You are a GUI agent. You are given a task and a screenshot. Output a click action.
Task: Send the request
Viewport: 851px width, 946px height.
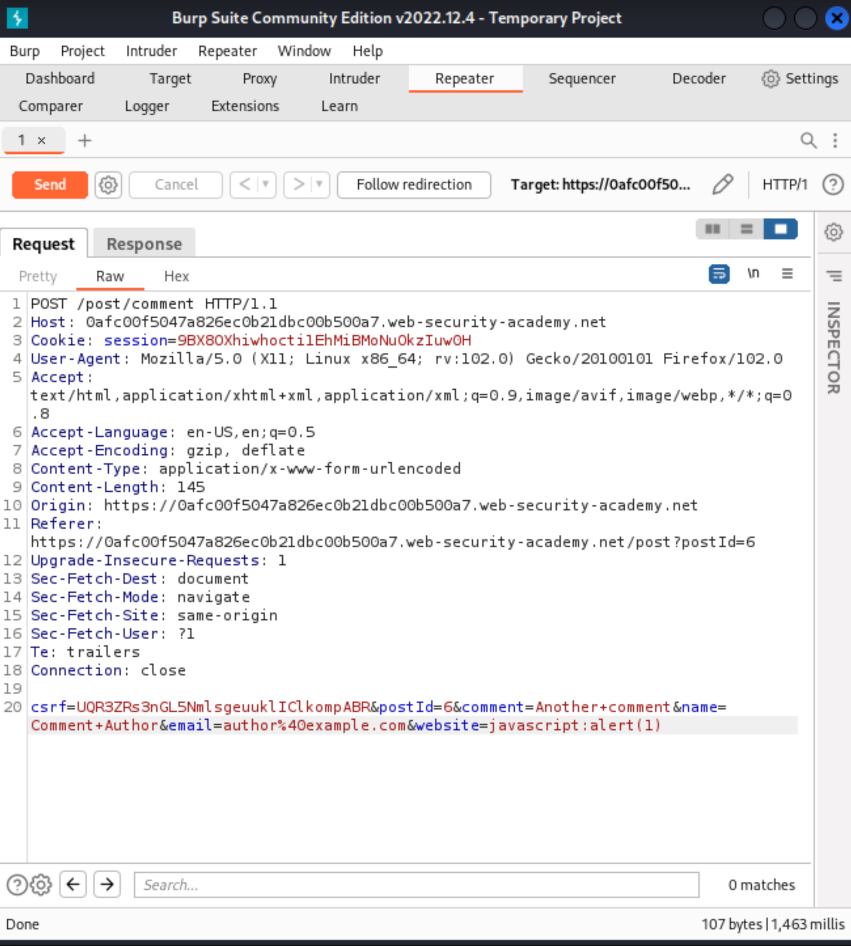click(50, 185)
